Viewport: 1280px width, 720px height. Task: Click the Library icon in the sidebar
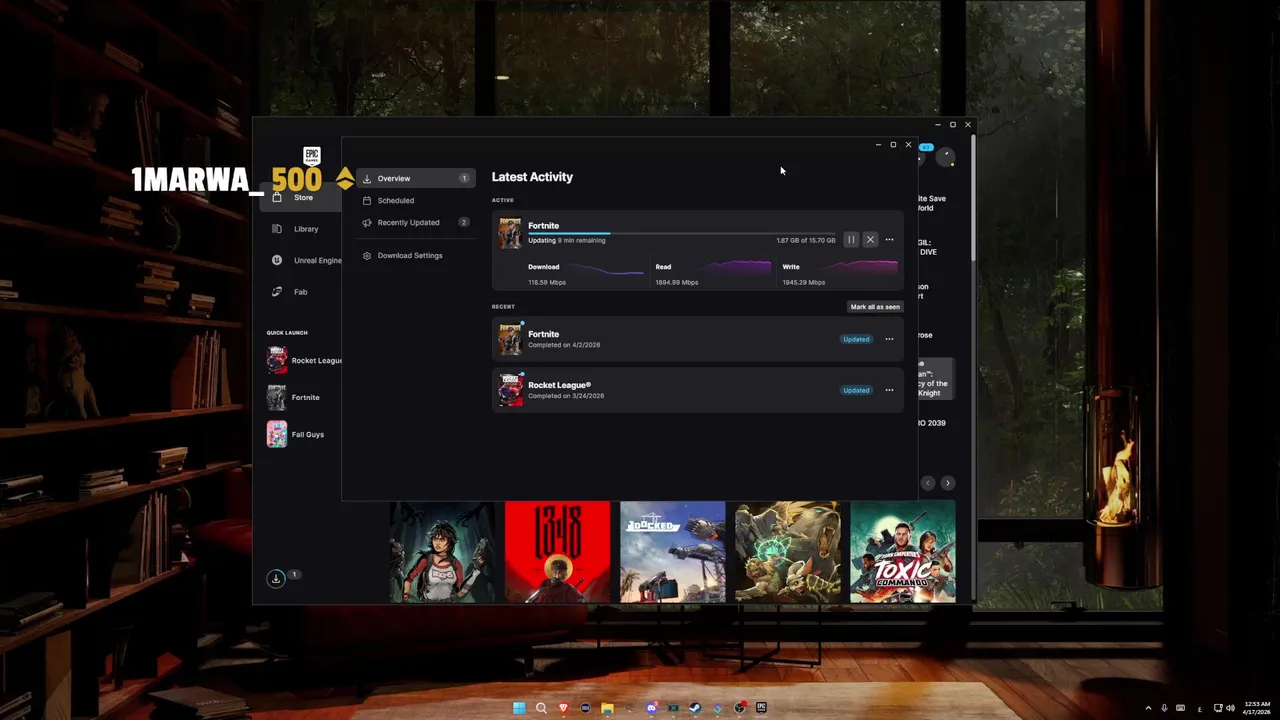(277, 229)
